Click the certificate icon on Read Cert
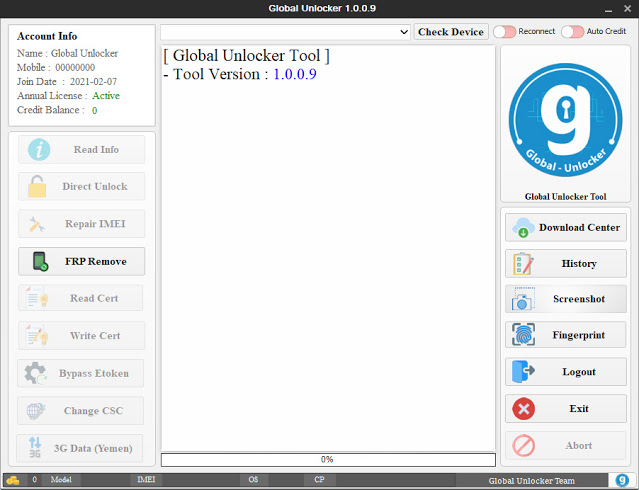 [x=37, y=297]
